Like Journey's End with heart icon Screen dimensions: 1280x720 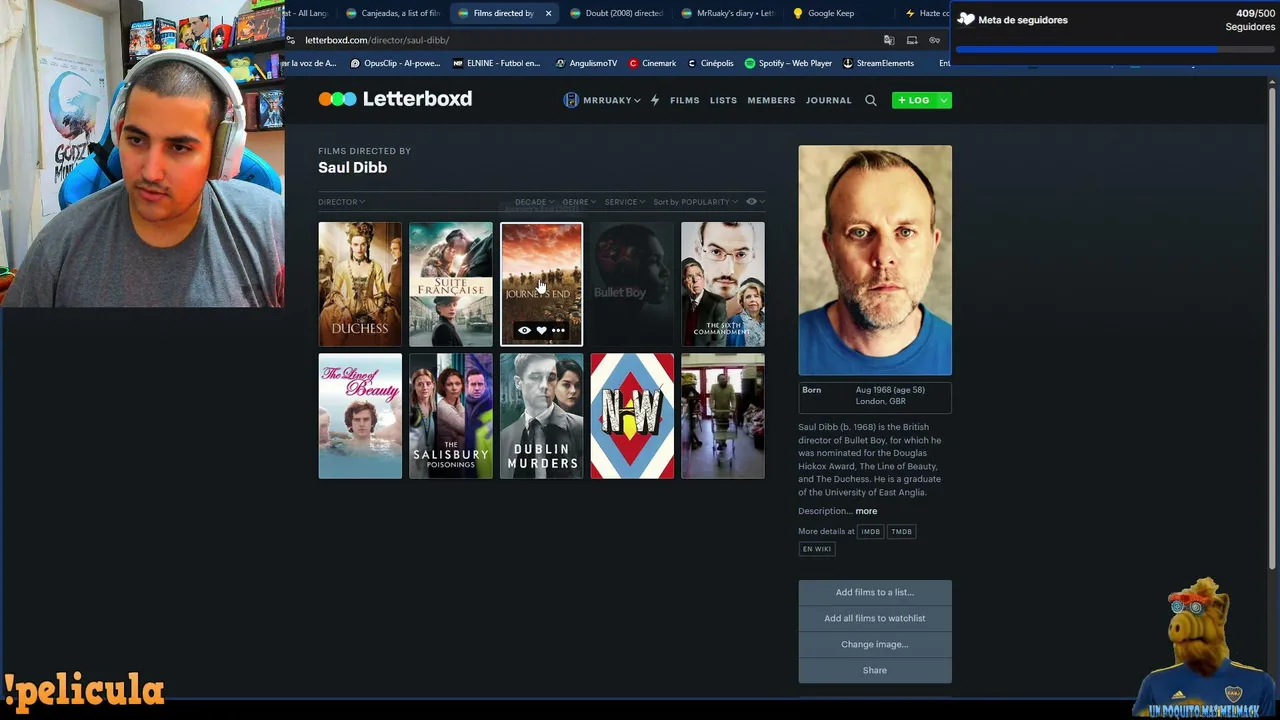[x=541, y=330]
